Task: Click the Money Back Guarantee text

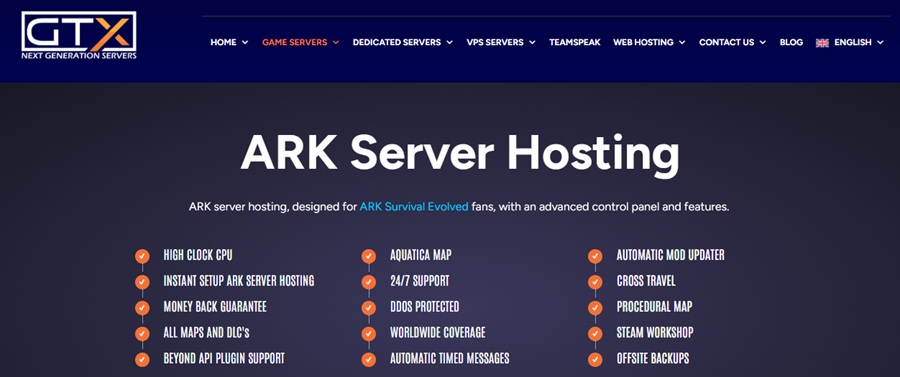Action: (215, 307)
